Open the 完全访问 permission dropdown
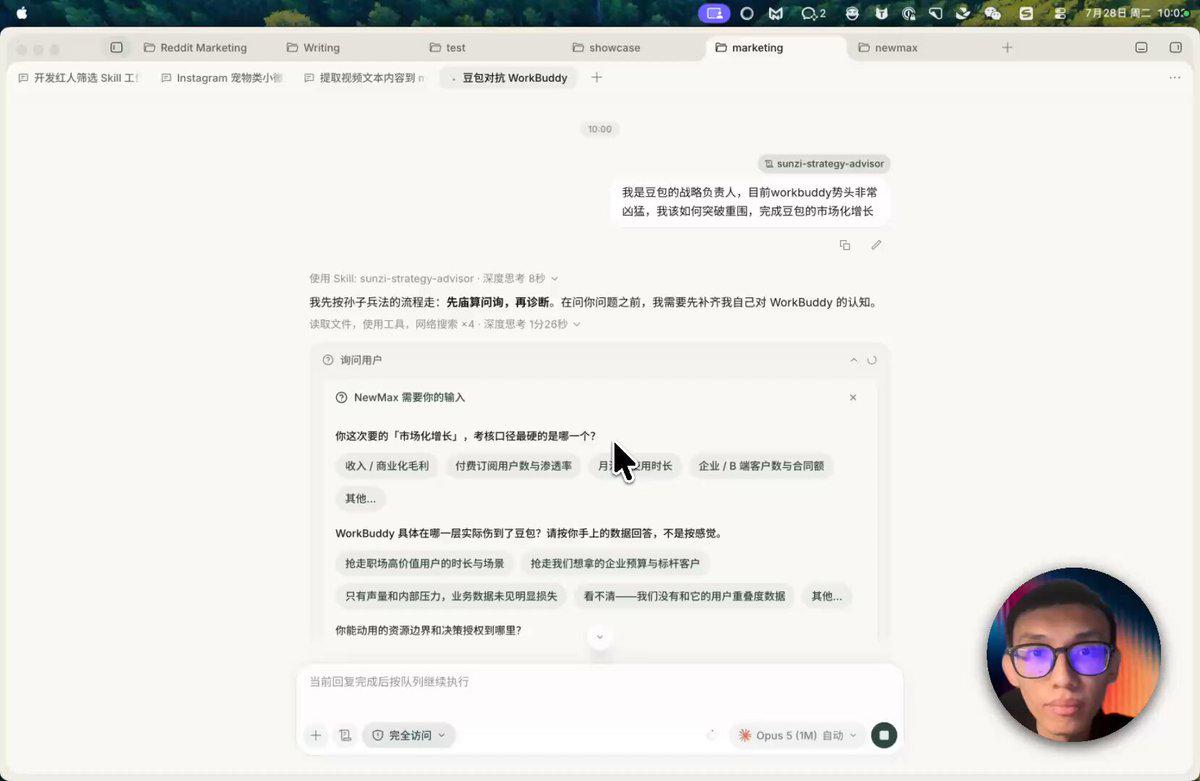Screen dimensions: 1200x781 [409, 735]
